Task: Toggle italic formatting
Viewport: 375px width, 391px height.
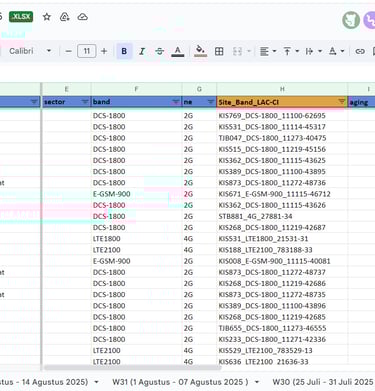Action: point(142,51)
